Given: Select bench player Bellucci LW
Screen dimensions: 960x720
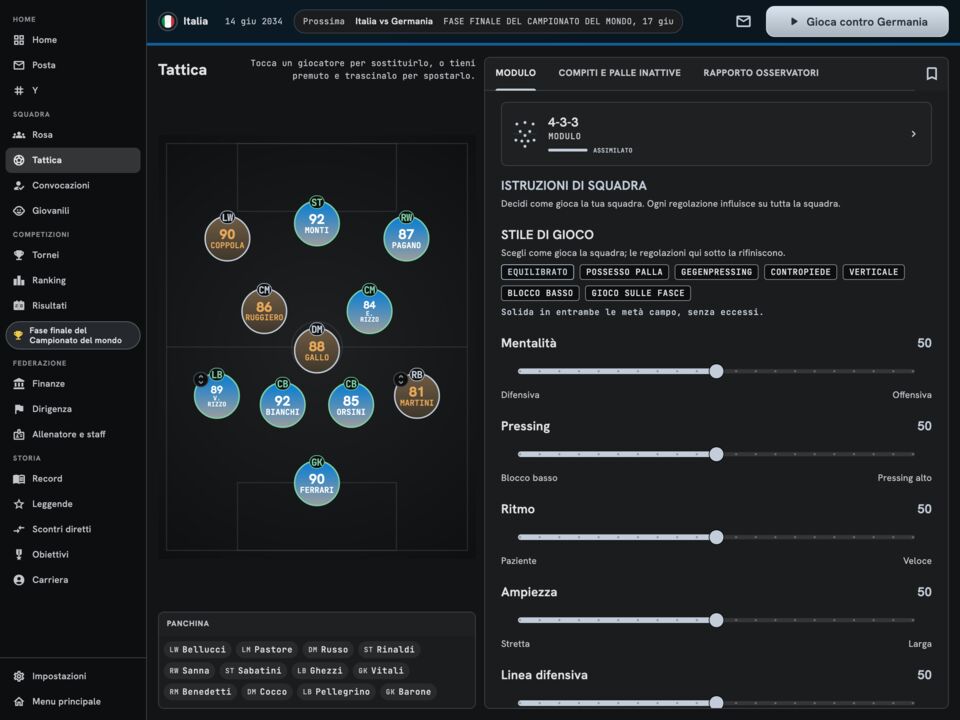Looking at the screenshot, I should (198, 650).
